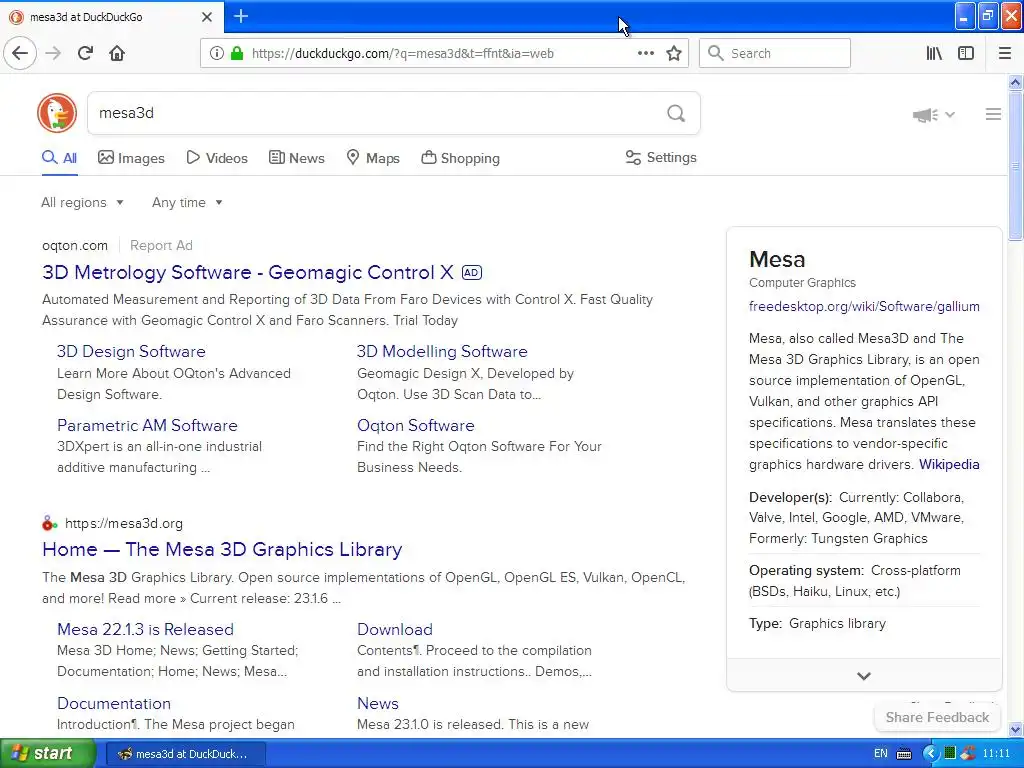
Task: Click the scrollbar up arrow
Action: pyautogui.click(x=1016, y=82)
